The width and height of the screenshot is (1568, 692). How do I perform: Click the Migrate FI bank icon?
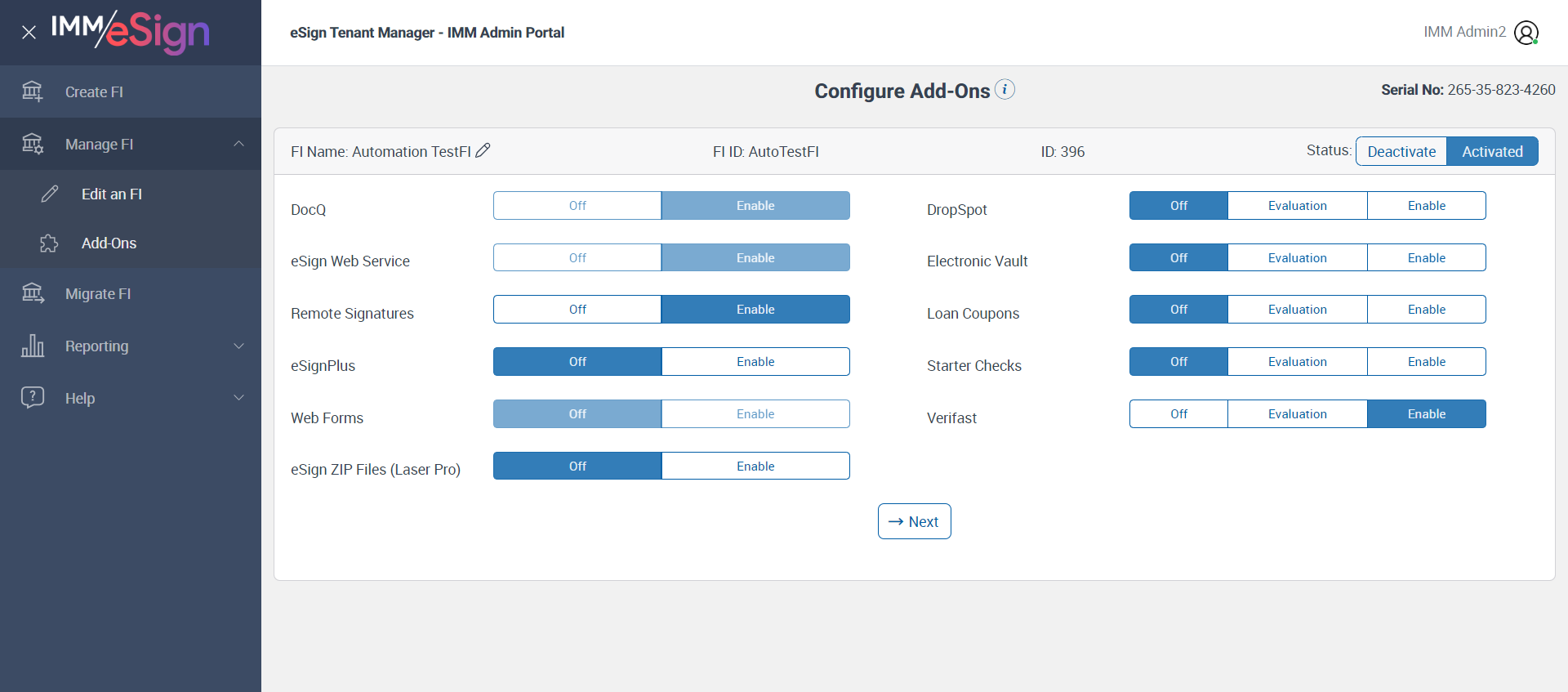pos(33,293)
